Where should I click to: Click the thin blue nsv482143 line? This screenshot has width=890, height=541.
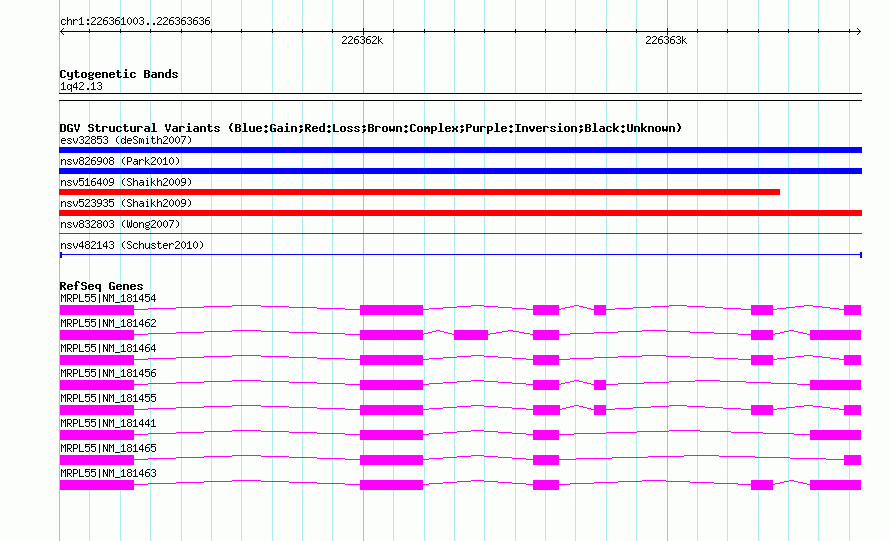460,255
